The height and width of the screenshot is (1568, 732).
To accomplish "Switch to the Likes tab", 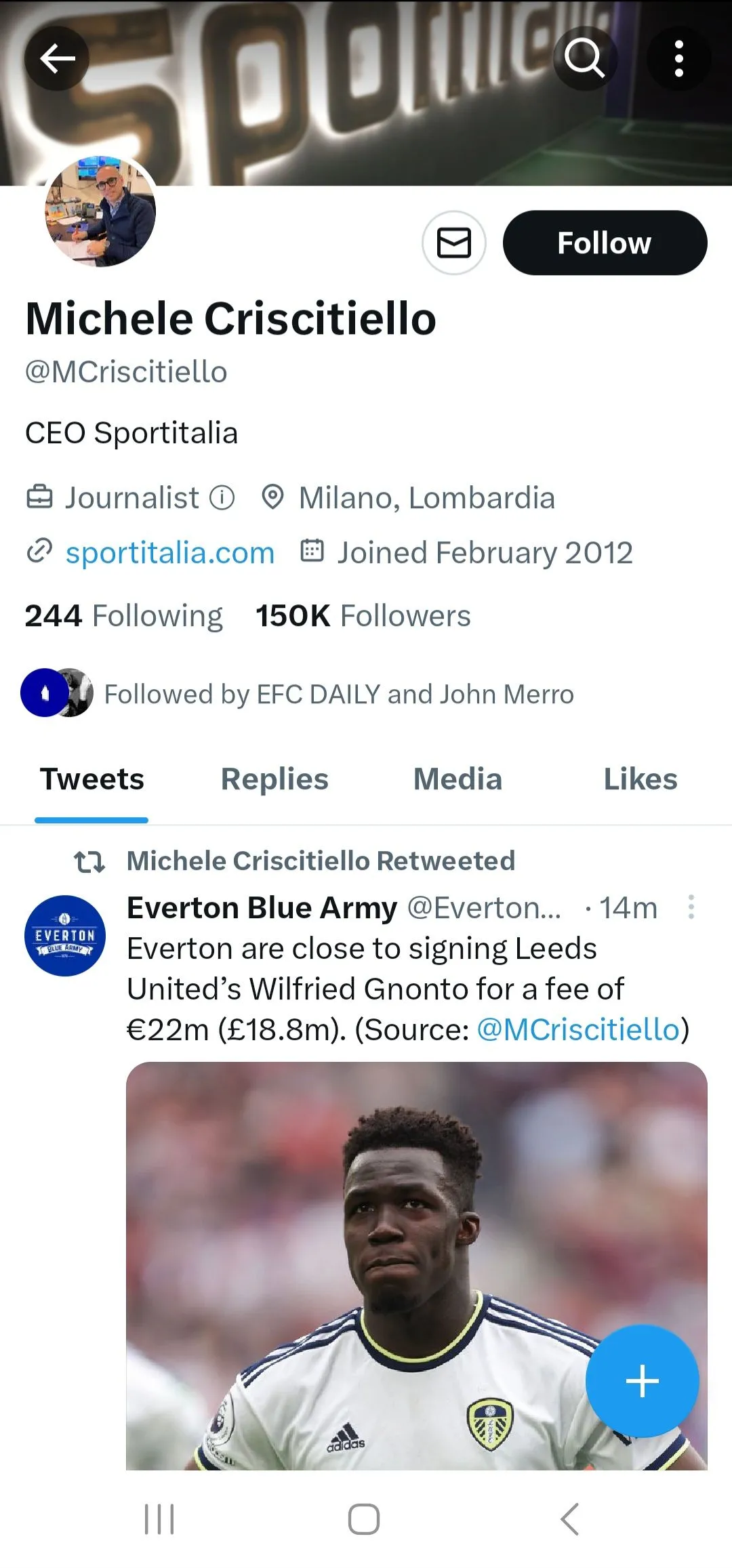I will 640,779.
